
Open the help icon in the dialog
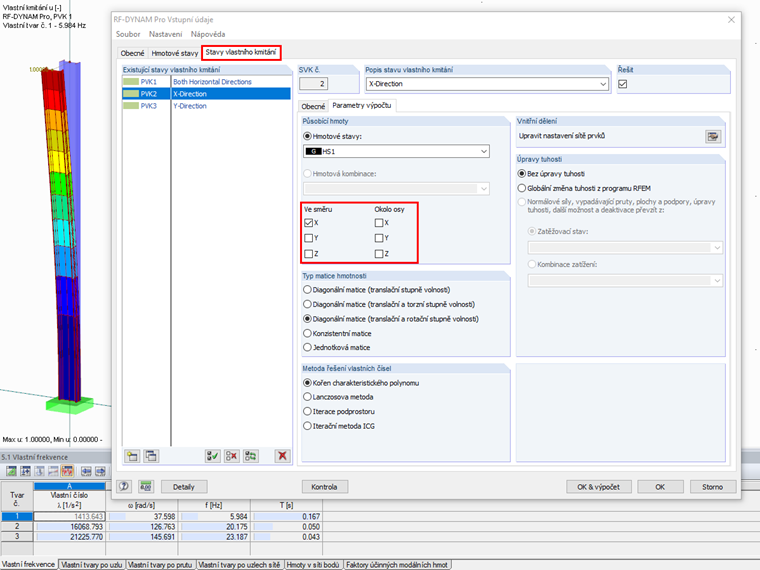point(124,486)
